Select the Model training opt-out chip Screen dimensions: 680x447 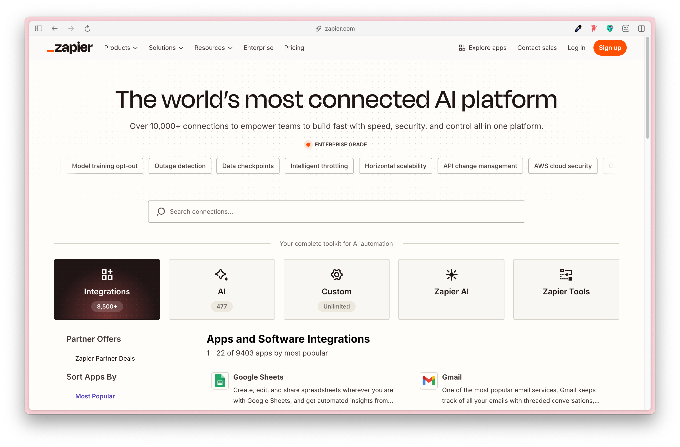105,166
